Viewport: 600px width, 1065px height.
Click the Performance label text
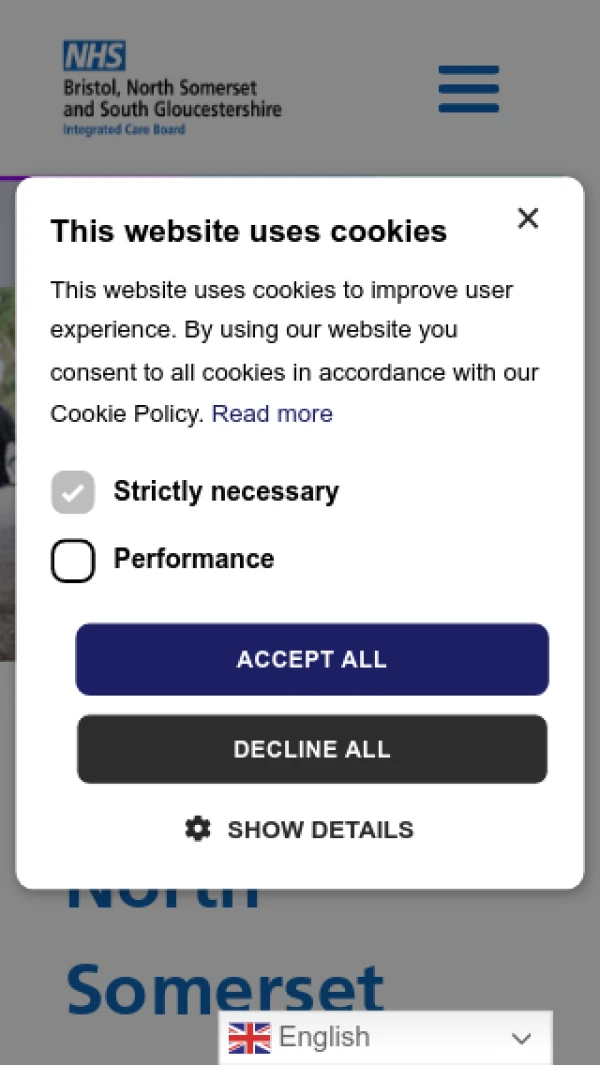(x=194, y=559)
